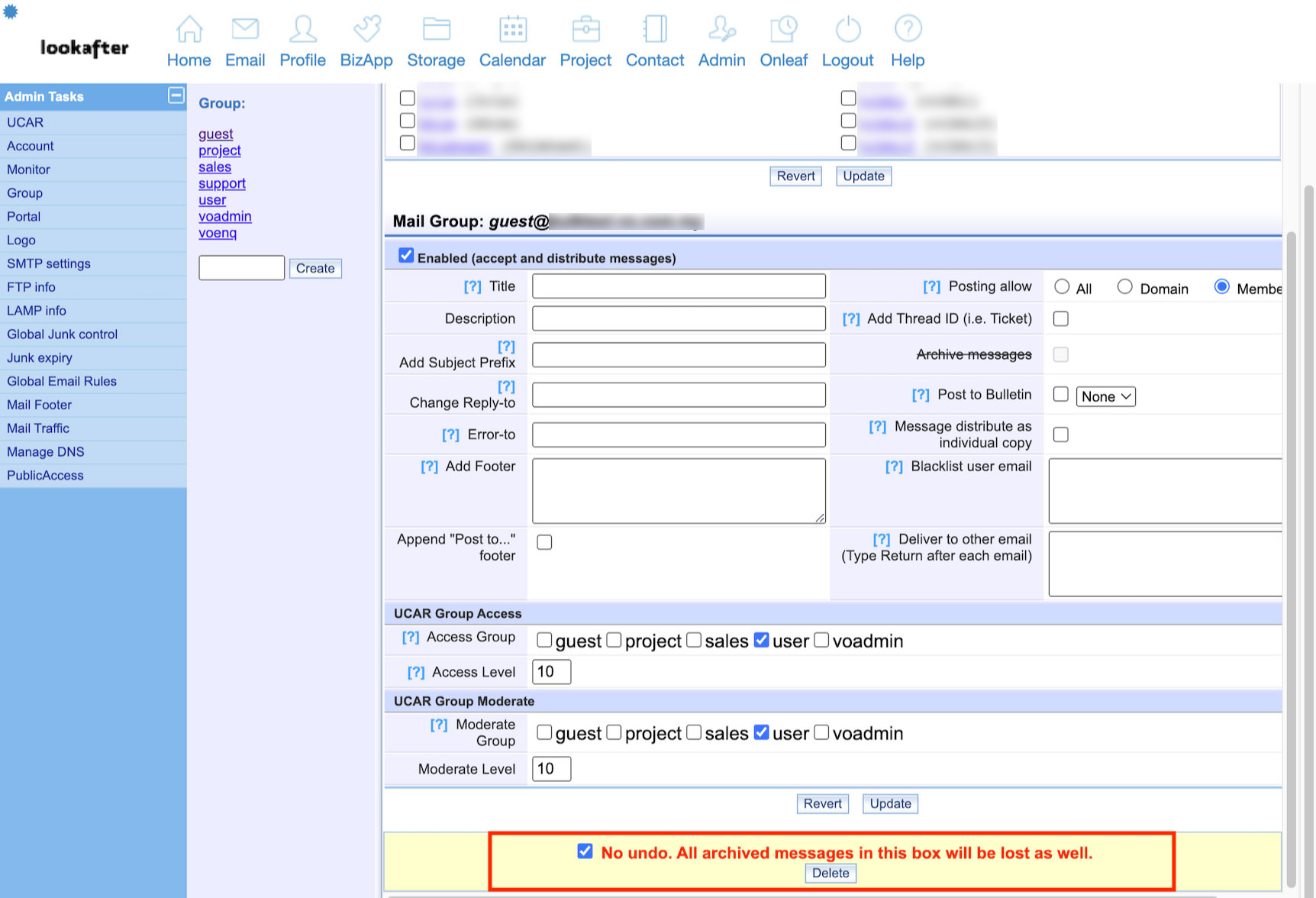The height and width of the screenshot is (898, 1316).
Task: Enable the Add Thread ID checkbox
Action: (1061, 319)
